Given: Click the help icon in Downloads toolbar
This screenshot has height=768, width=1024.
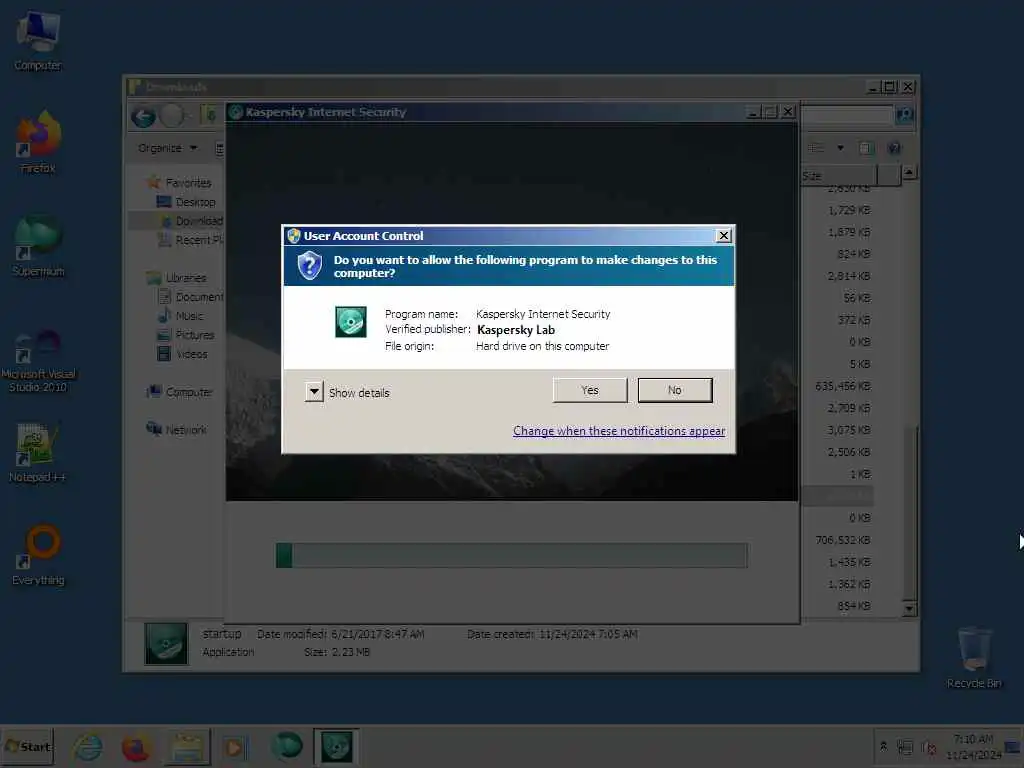Looking at the screenshot, I should tap(895, 148).
